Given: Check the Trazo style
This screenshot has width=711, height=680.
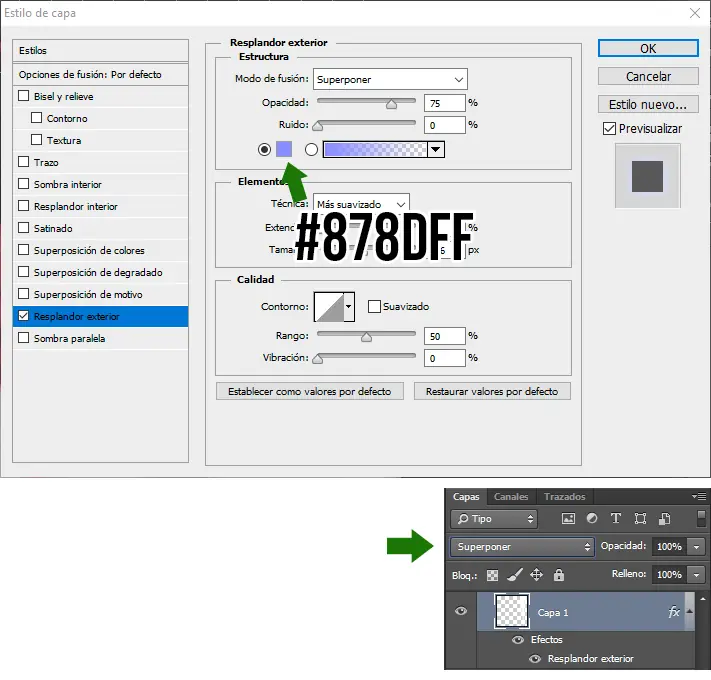Looking at the screenshot, I should [24, 161].
